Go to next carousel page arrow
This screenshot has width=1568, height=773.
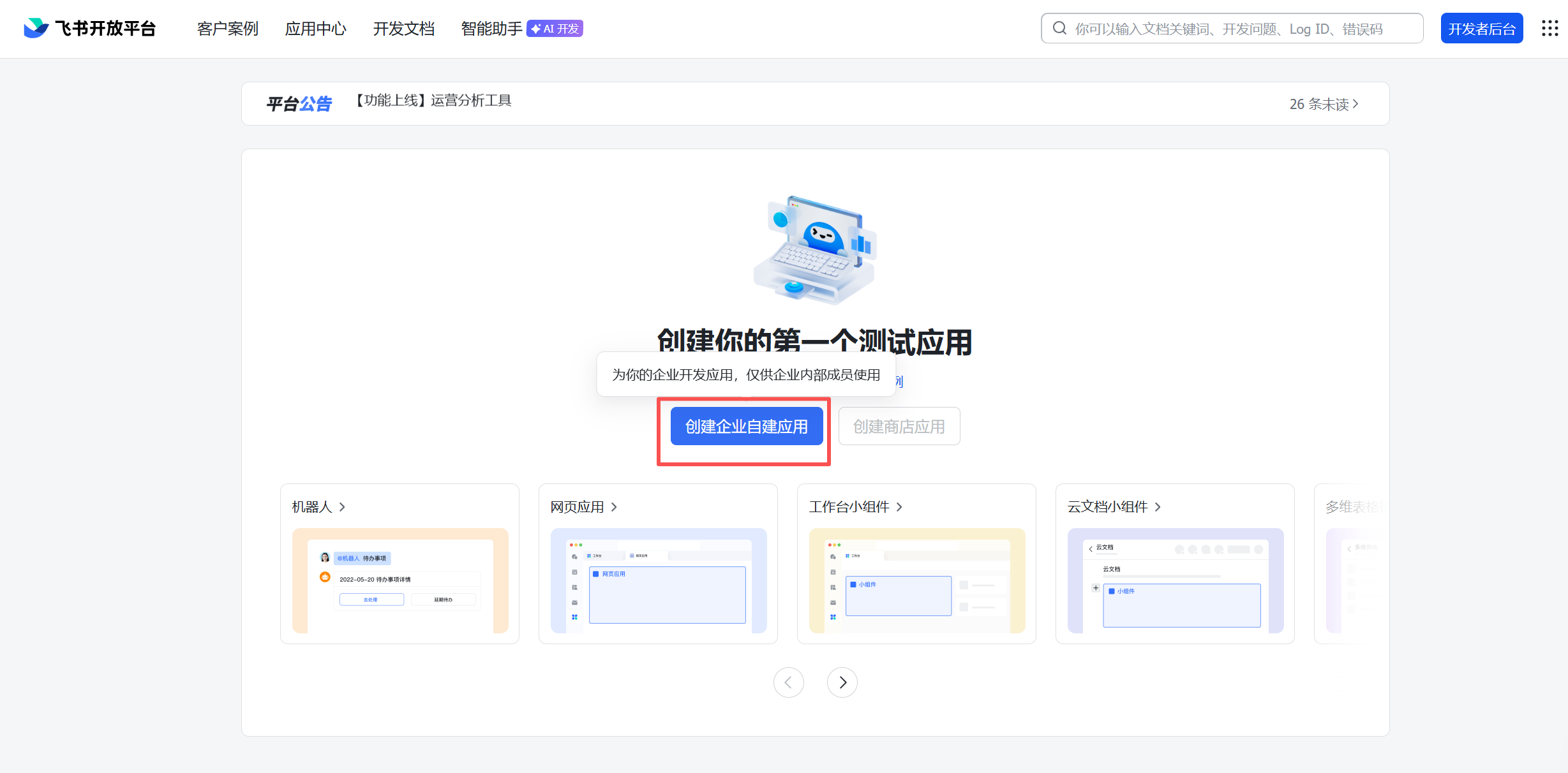842,682
